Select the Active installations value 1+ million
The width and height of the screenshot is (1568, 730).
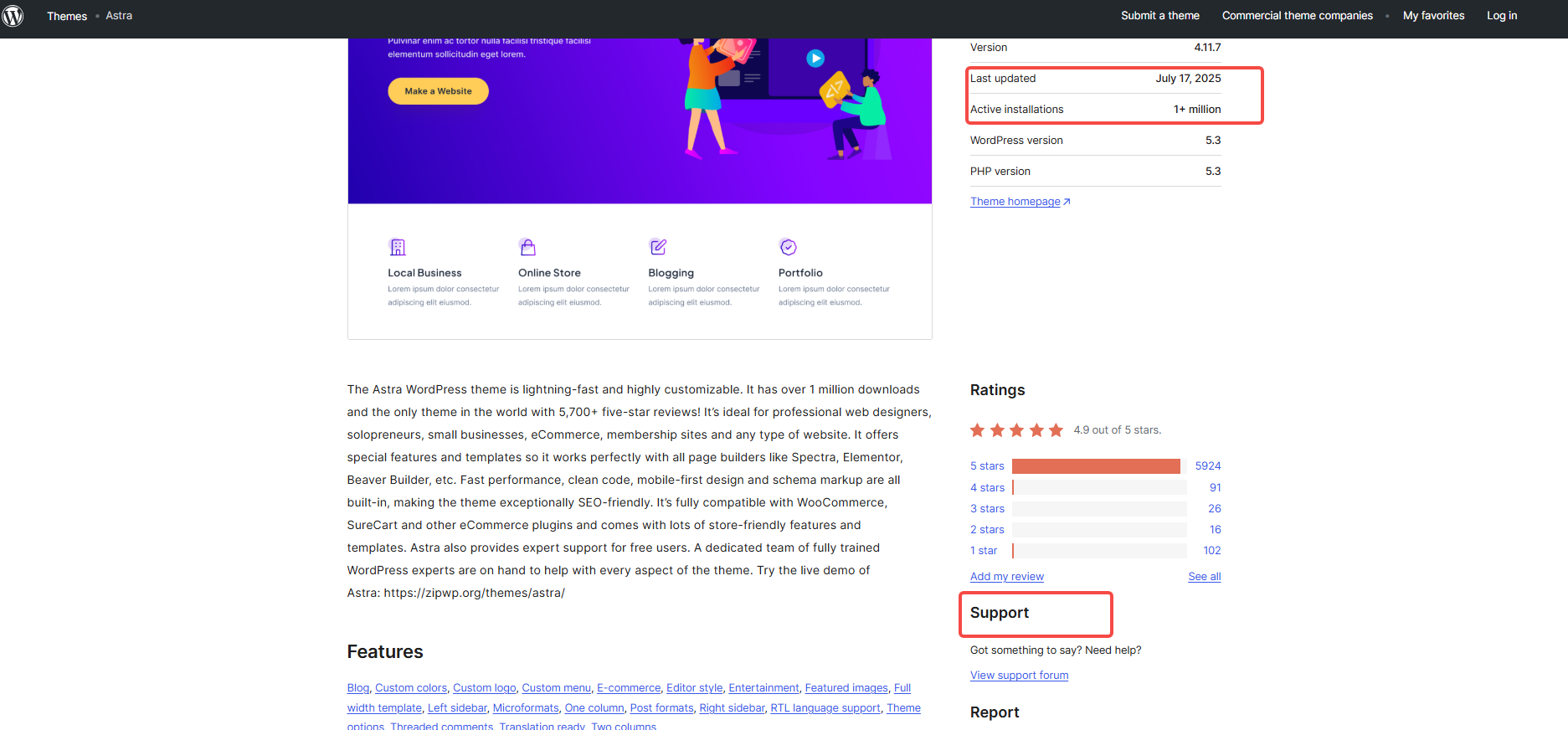1197,110
